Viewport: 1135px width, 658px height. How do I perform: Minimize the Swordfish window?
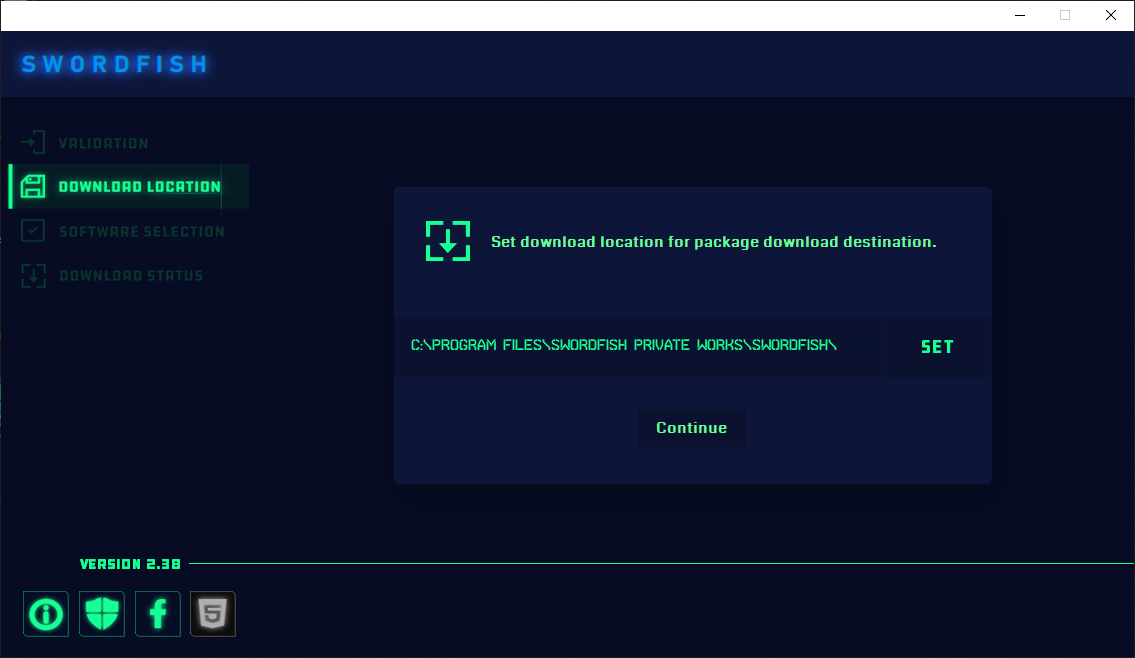tap(1019, 15)
